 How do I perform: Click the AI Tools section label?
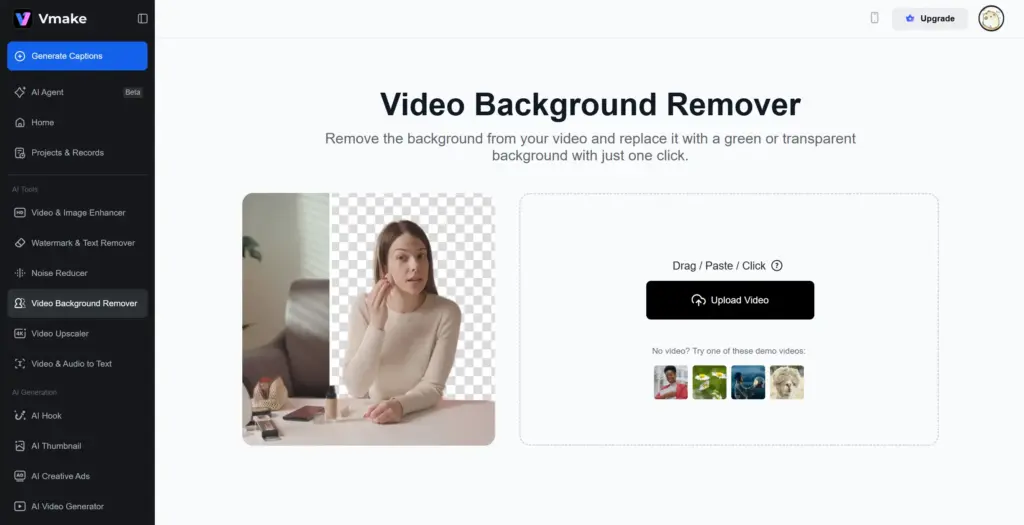25,189
